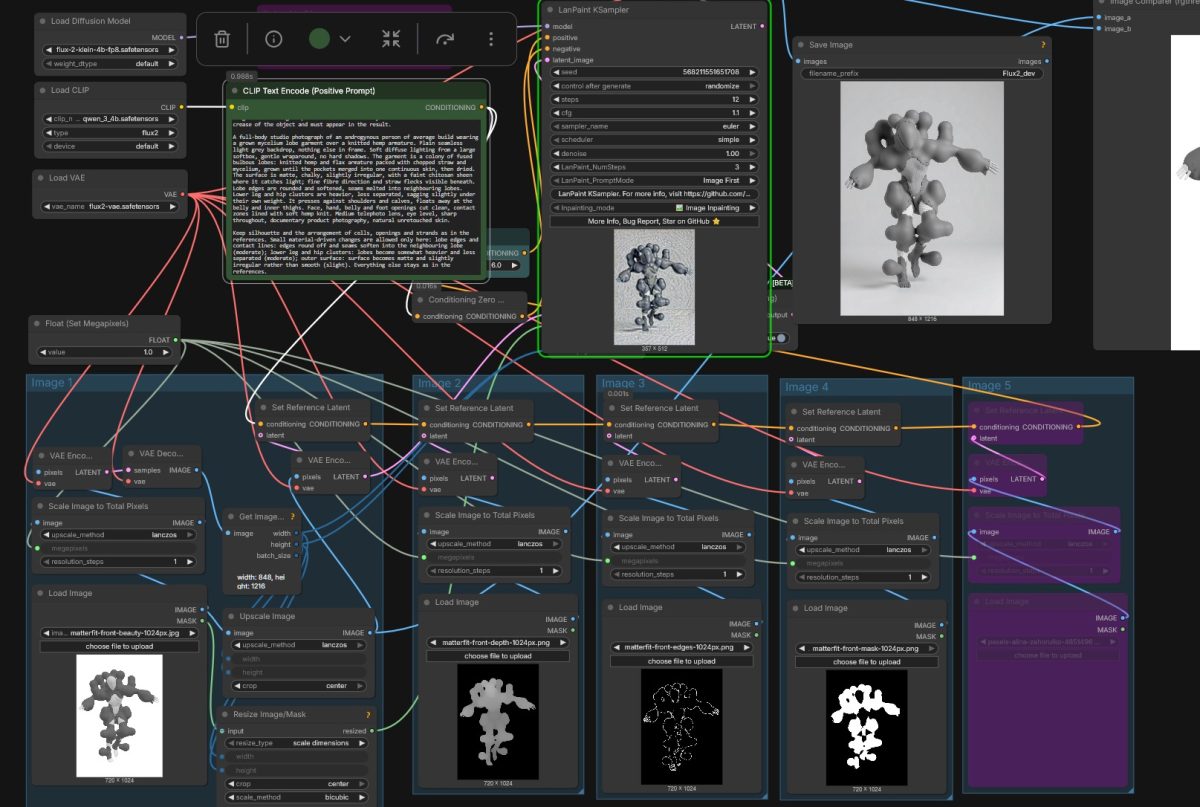Toggle collapse dot of Load VAE node
Image resolution: width=1200 pixels, height=807 pixels.
click(42, 178)
